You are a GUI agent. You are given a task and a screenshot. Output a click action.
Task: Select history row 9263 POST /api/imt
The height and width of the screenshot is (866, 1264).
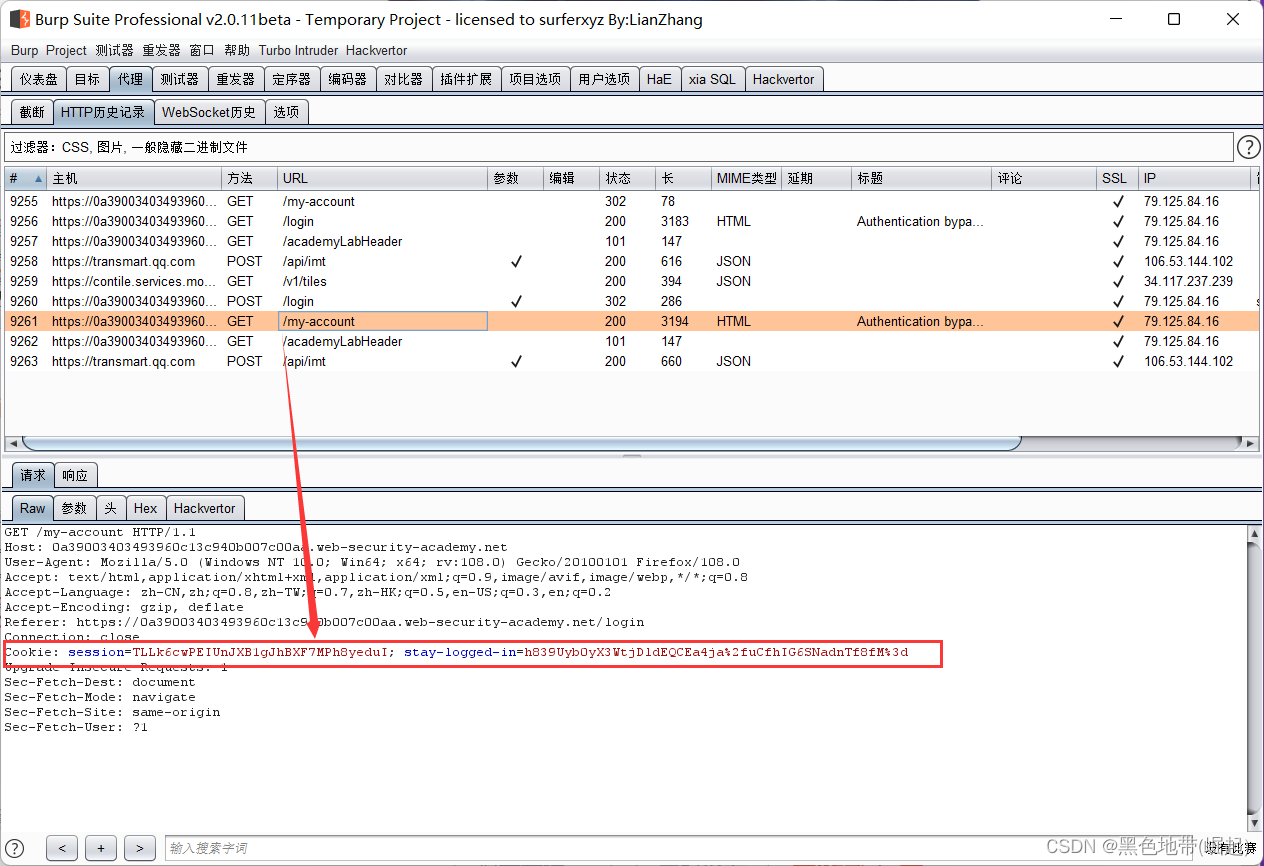click(632, 361)
